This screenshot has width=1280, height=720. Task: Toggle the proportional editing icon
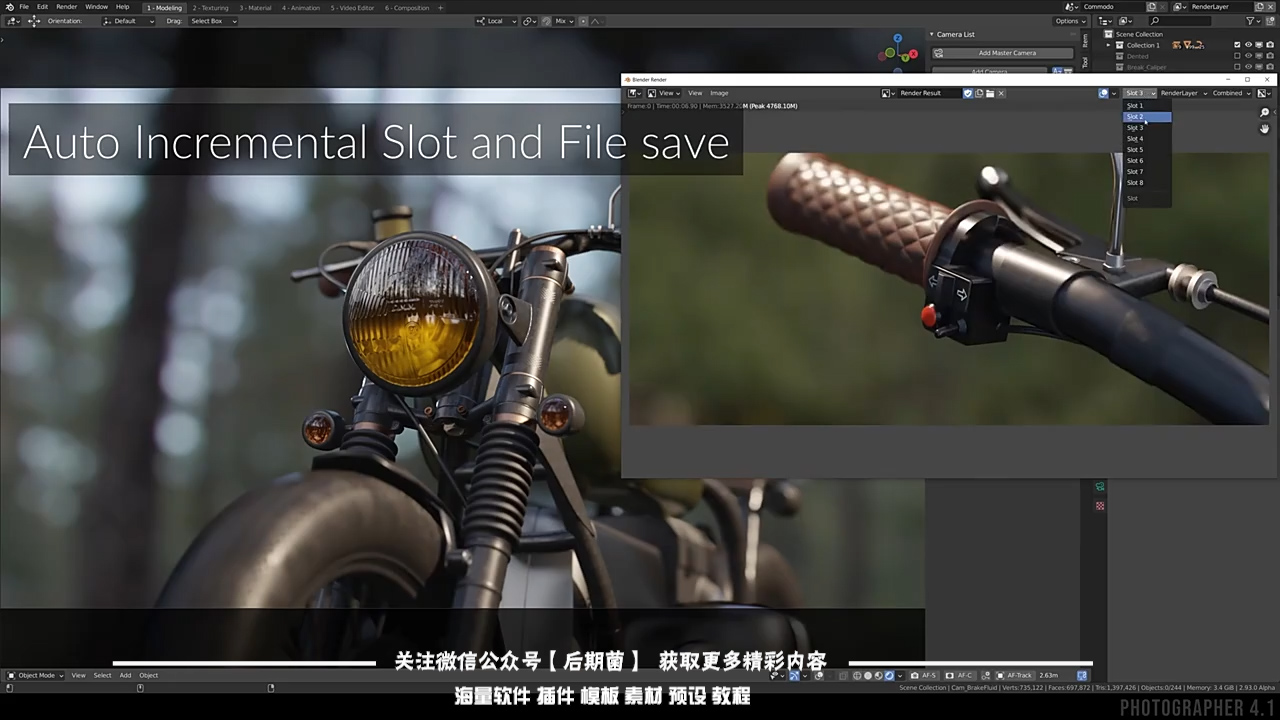click(x=583, y=21)
